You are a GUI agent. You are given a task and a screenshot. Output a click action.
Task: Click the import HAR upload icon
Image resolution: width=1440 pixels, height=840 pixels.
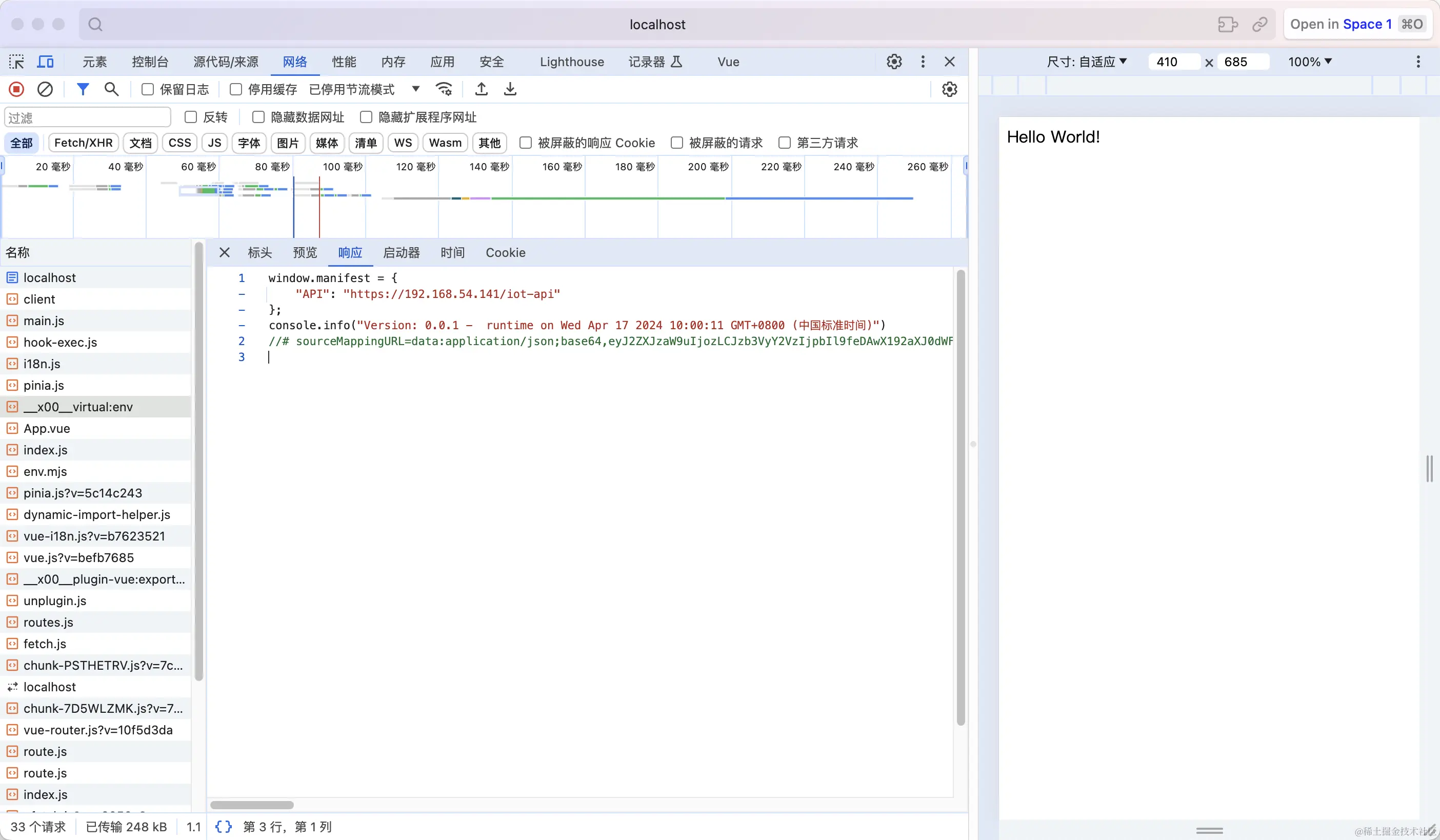(x=482, y=89)
